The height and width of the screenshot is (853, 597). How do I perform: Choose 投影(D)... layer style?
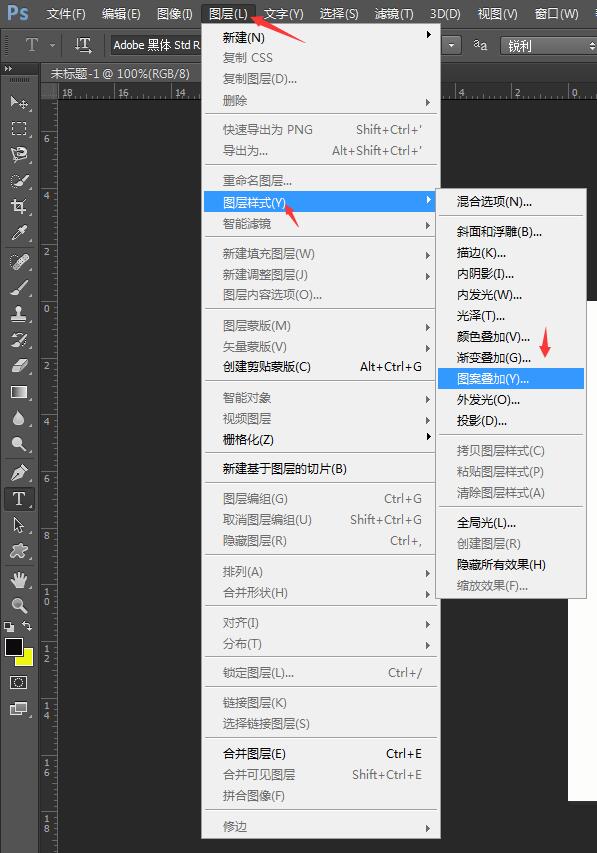[510, 421]
